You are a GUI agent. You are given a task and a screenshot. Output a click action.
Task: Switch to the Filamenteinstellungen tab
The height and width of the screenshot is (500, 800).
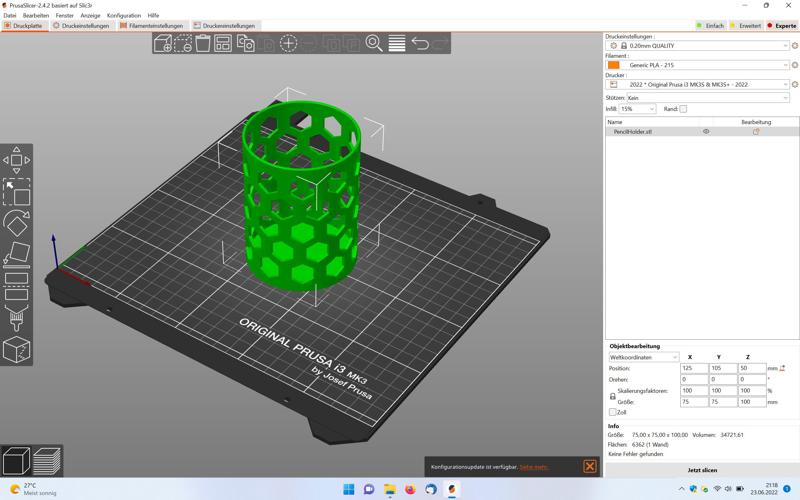pyautogui.click(x=153, y=26)
